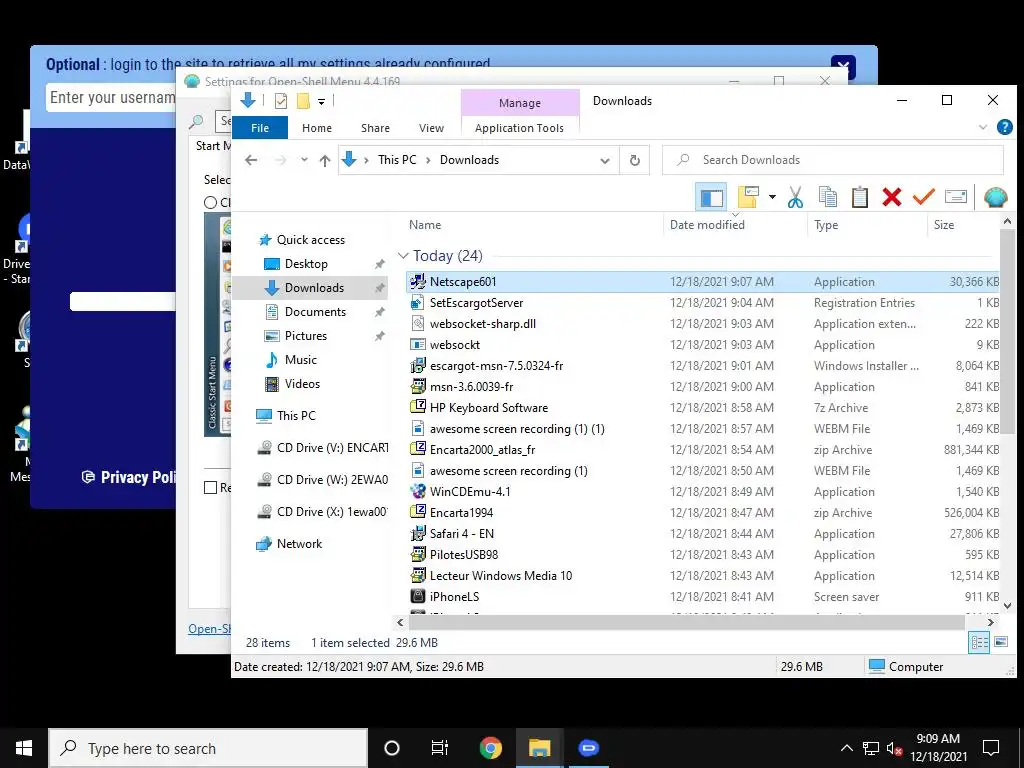Open the notification center icon
The image size is (1024, 768).
point(991,748)
